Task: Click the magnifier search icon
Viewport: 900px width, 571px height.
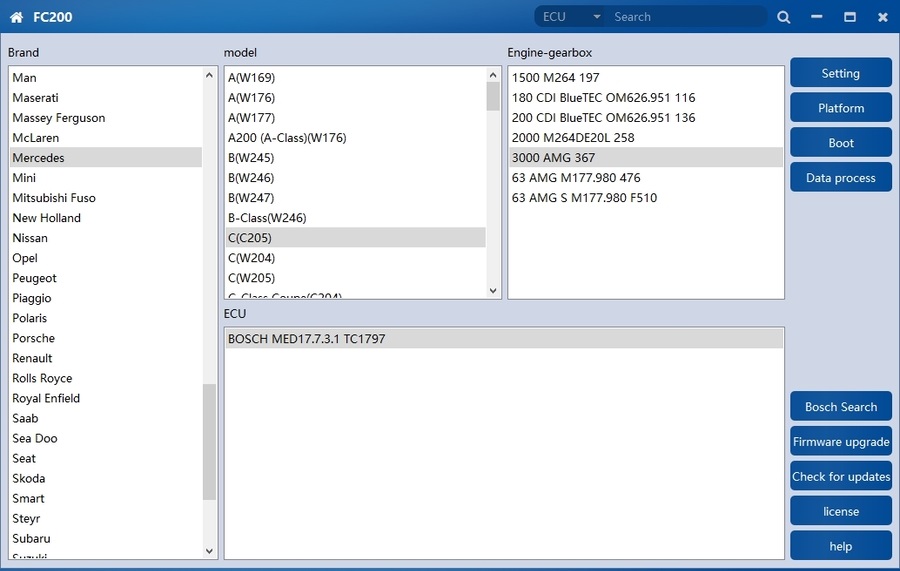Action: coord(783,17)
